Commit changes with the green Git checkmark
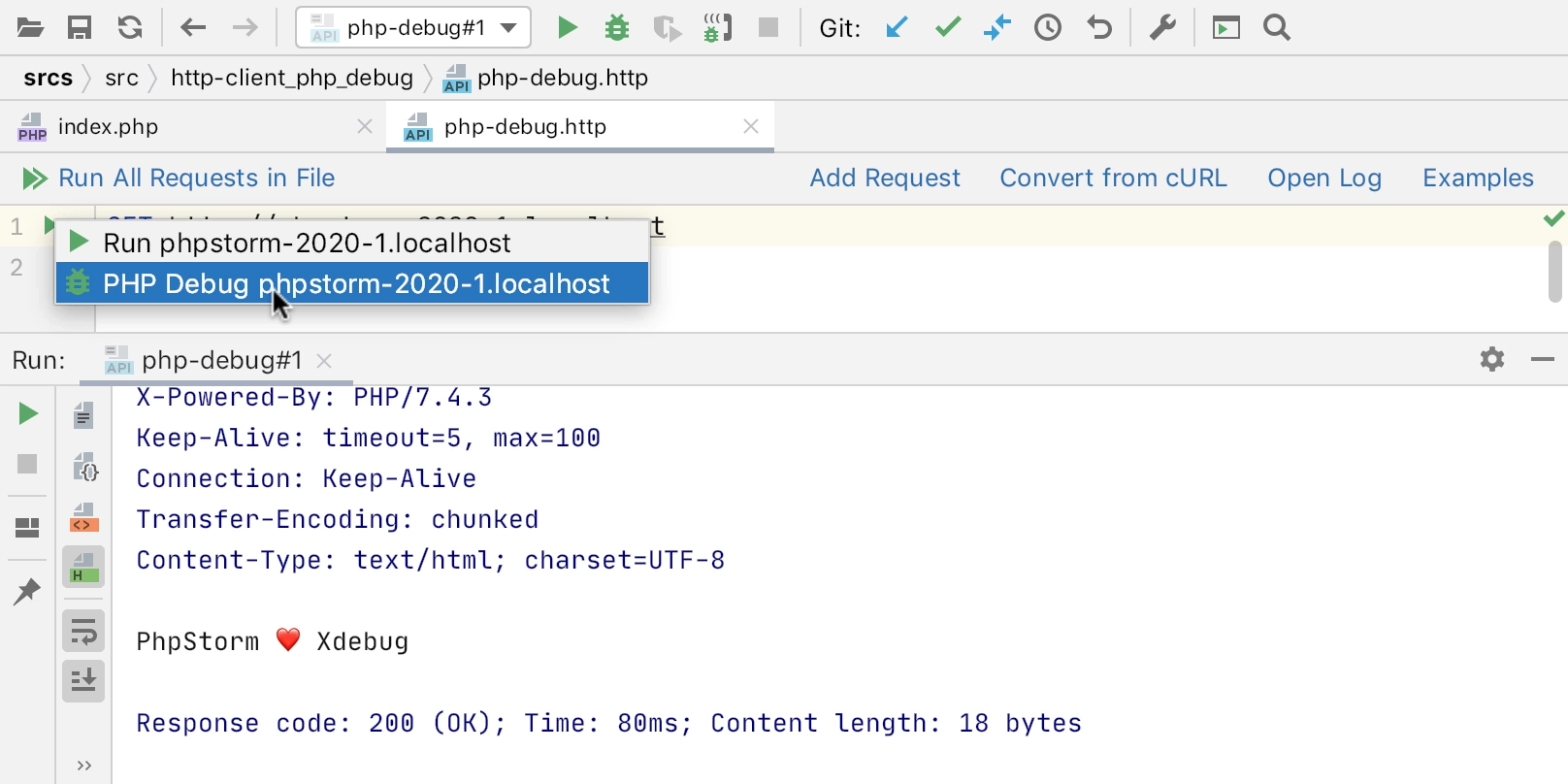This screenshot has width=1568, height=784. click(x=948, y=28)
